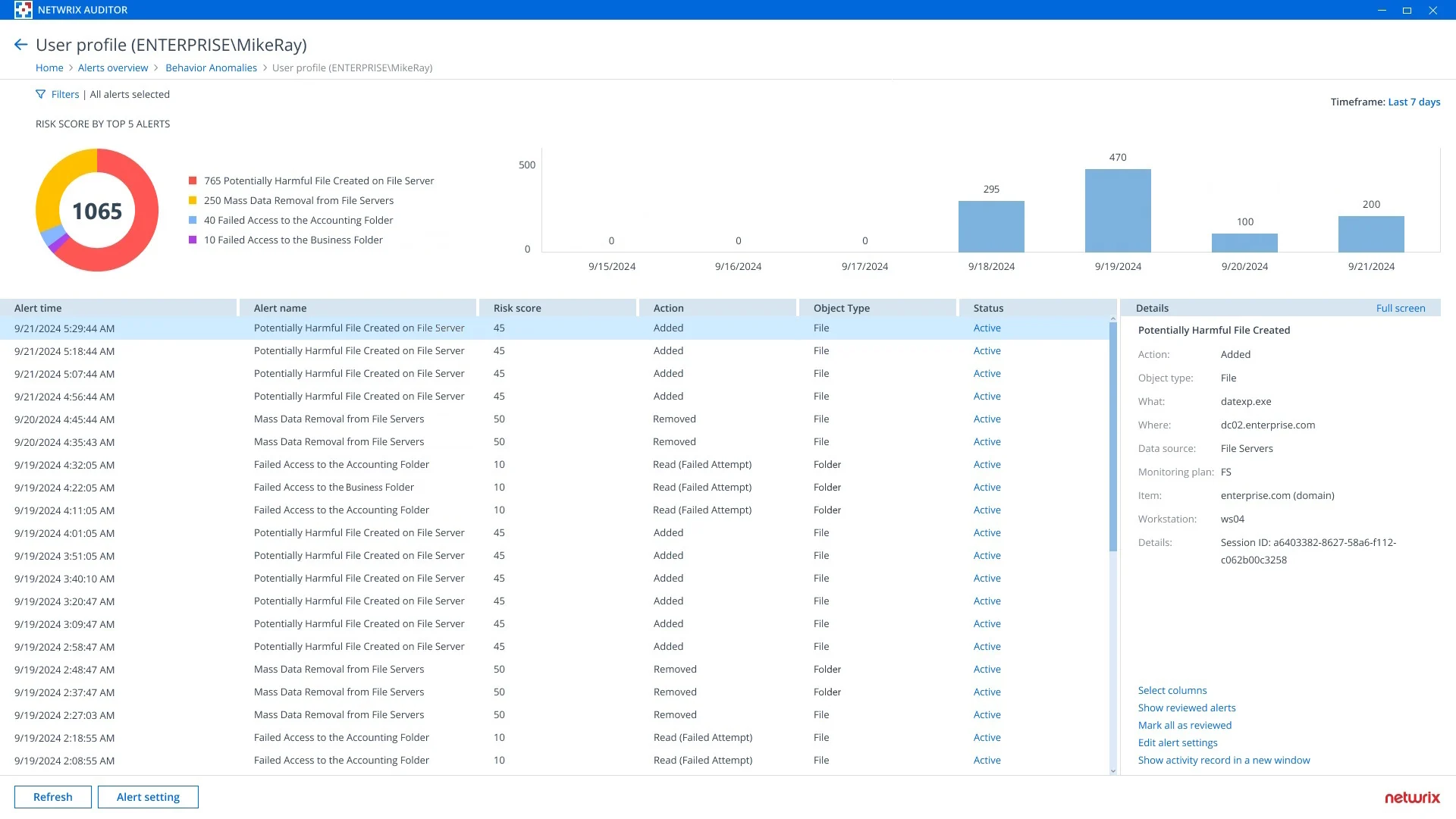Click the 9/19/2024 bar showing 470
Viewport: 1456px width, 819px height.
click(1118, 211)
